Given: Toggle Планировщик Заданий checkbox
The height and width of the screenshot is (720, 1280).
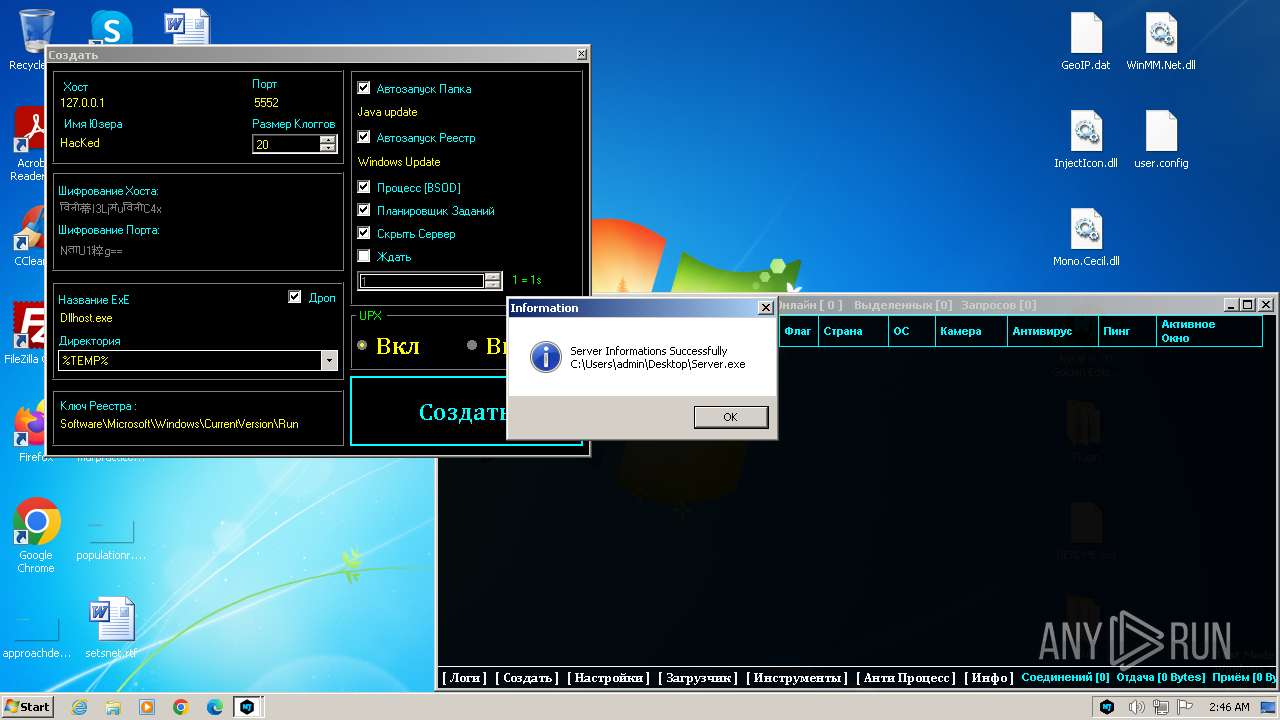Looking at the screenshot, I should click(364, 210).
